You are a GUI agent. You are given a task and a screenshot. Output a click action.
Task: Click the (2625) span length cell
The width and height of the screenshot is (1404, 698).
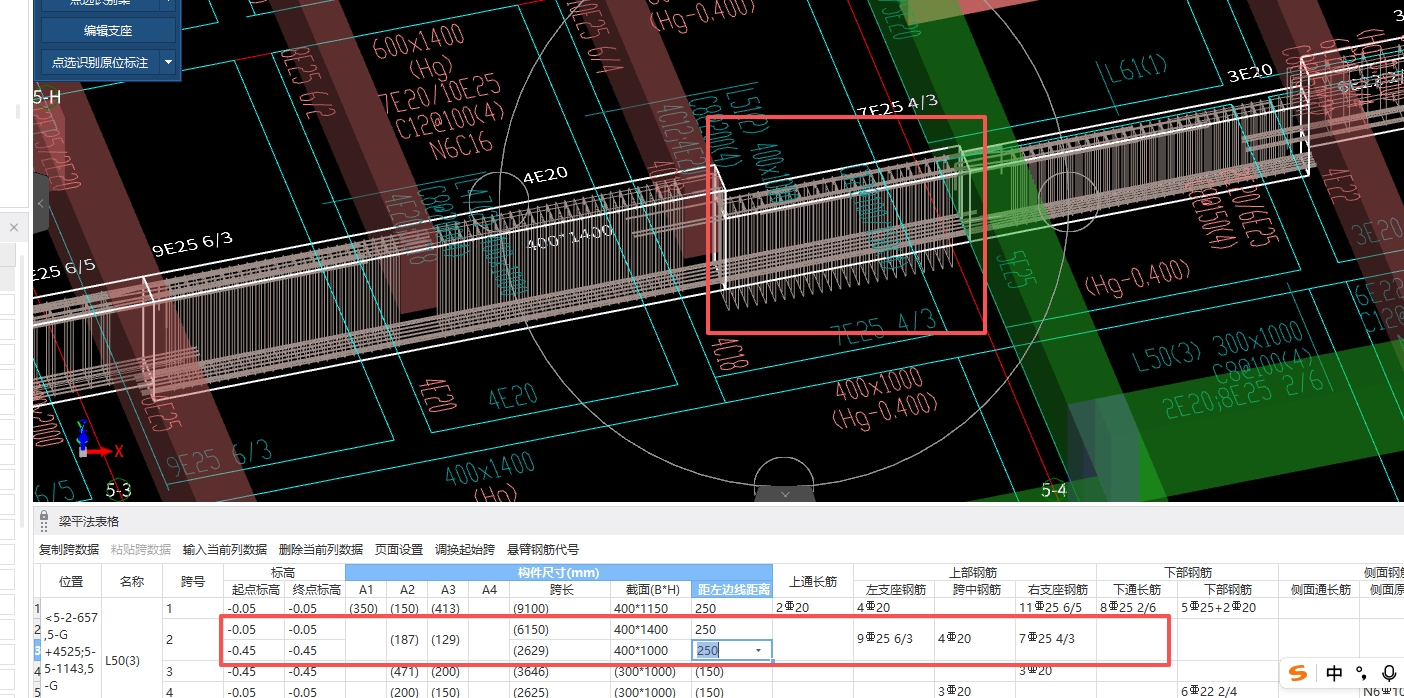click(560, 691)
